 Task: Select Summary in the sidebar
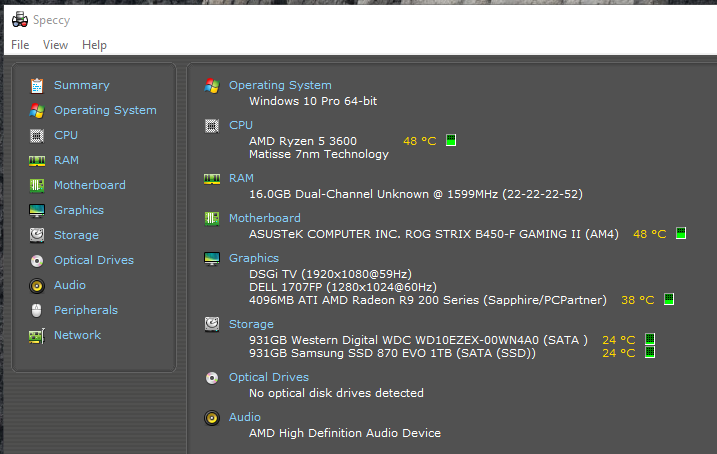click(82, 85)
